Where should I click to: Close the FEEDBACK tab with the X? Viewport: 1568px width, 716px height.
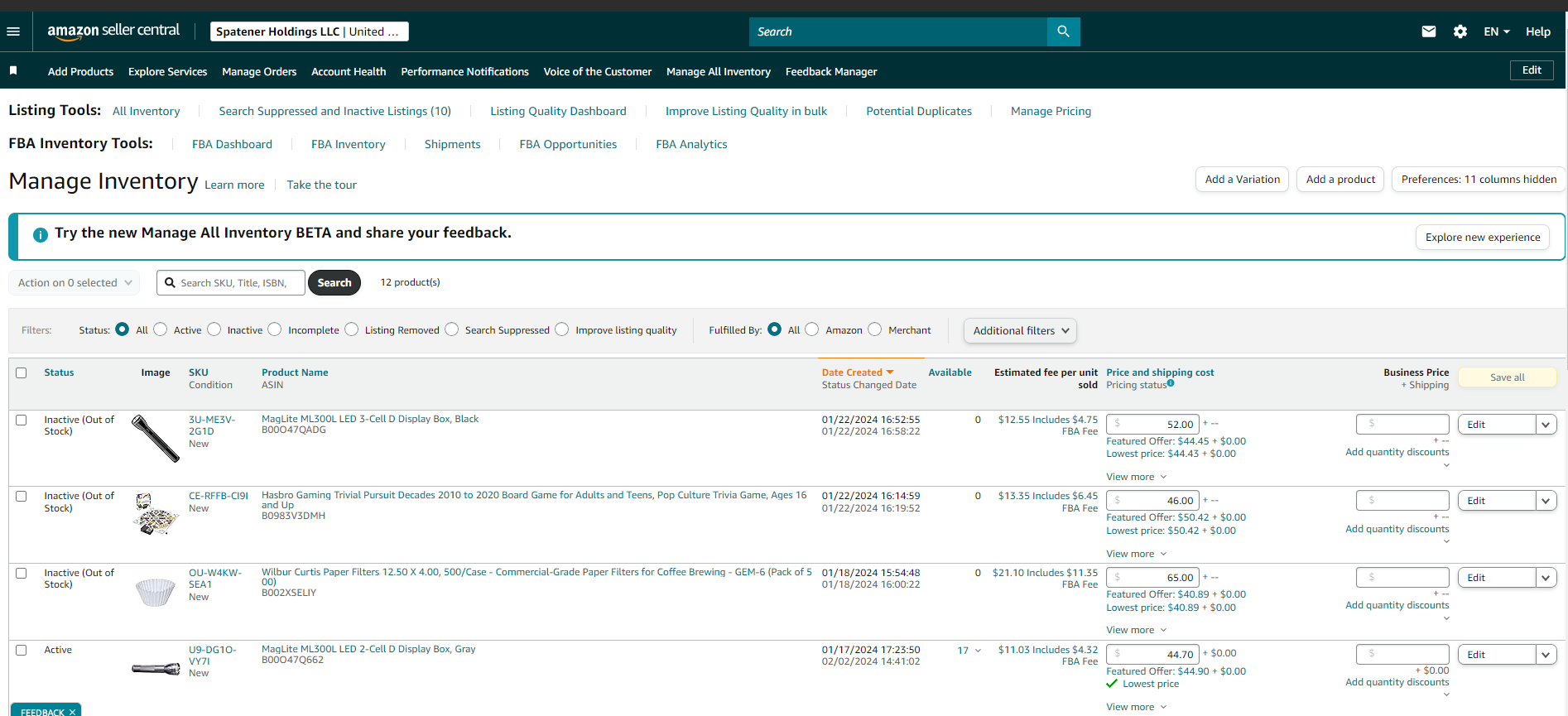[73, 712]
